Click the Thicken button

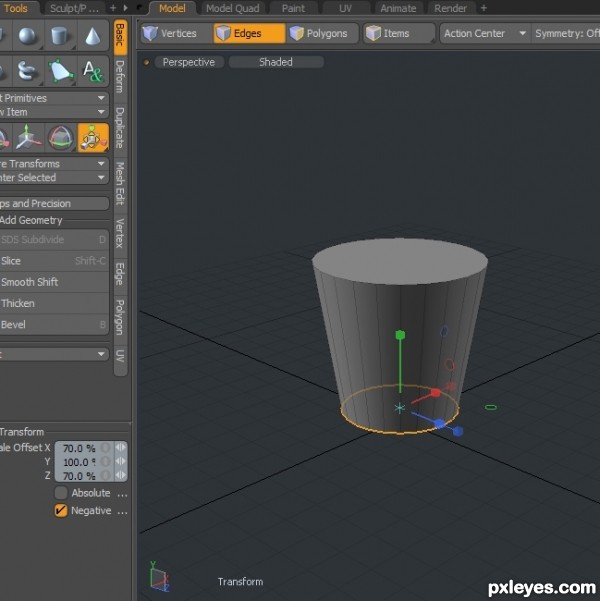54,303
